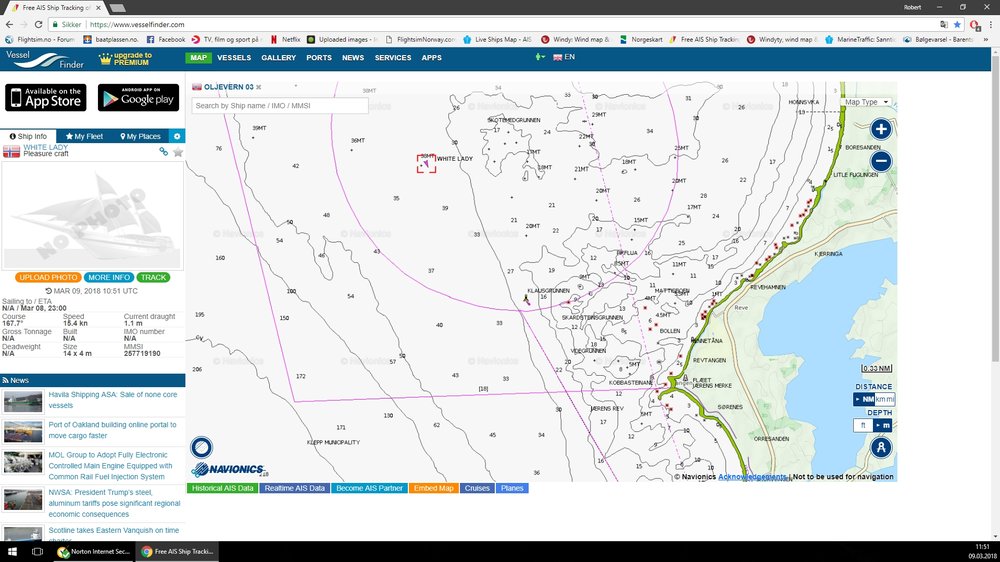Click browser Back arrow
The width and height of the screenshot is (1000, 562).
click(x=9, y=24)
